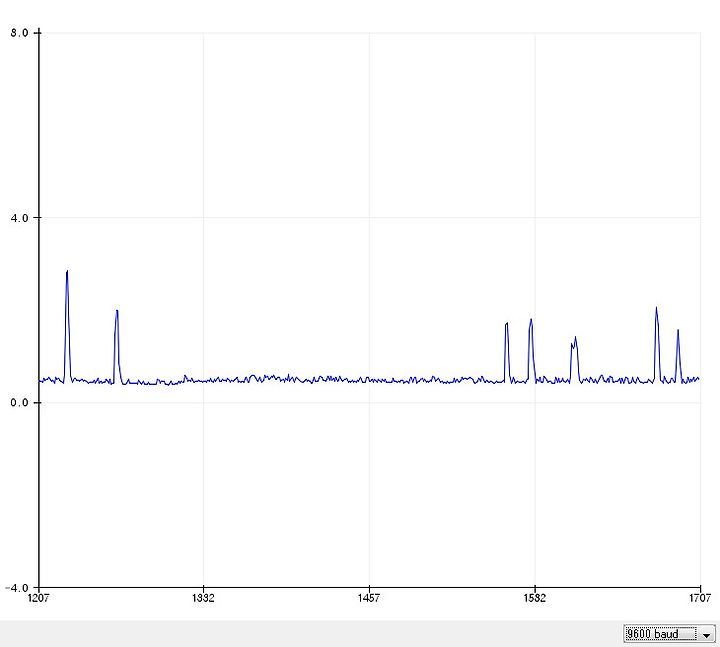The height and width of the screenshot is (647, 720).
Task: Click the y-axis label 8.0
Action: coord(19,33)
